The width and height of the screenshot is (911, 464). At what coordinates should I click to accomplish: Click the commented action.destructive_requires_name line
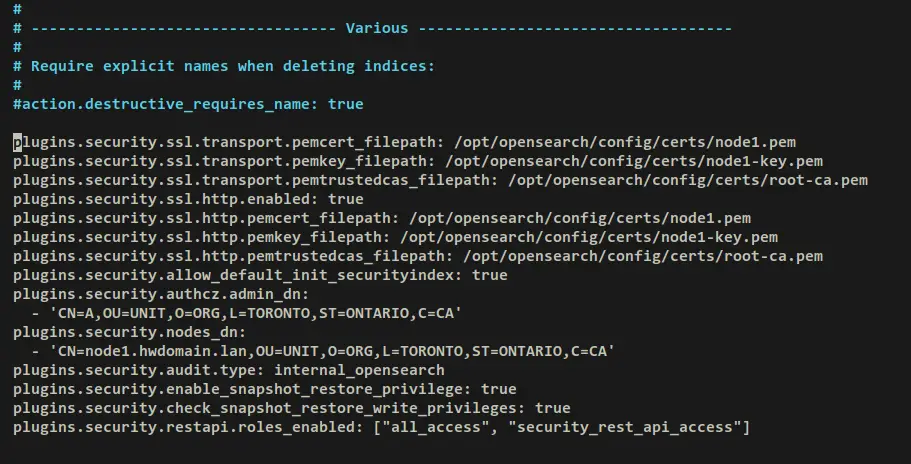(x=188, y=105)
